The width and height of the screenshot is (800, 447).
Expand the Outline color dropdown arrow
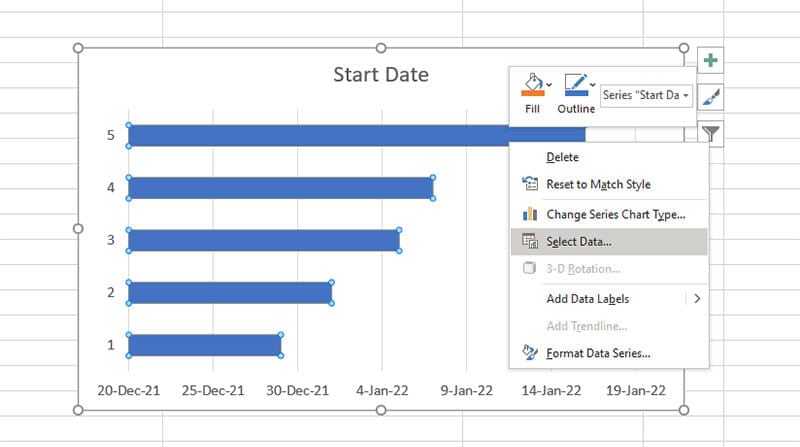pos(592,85)
